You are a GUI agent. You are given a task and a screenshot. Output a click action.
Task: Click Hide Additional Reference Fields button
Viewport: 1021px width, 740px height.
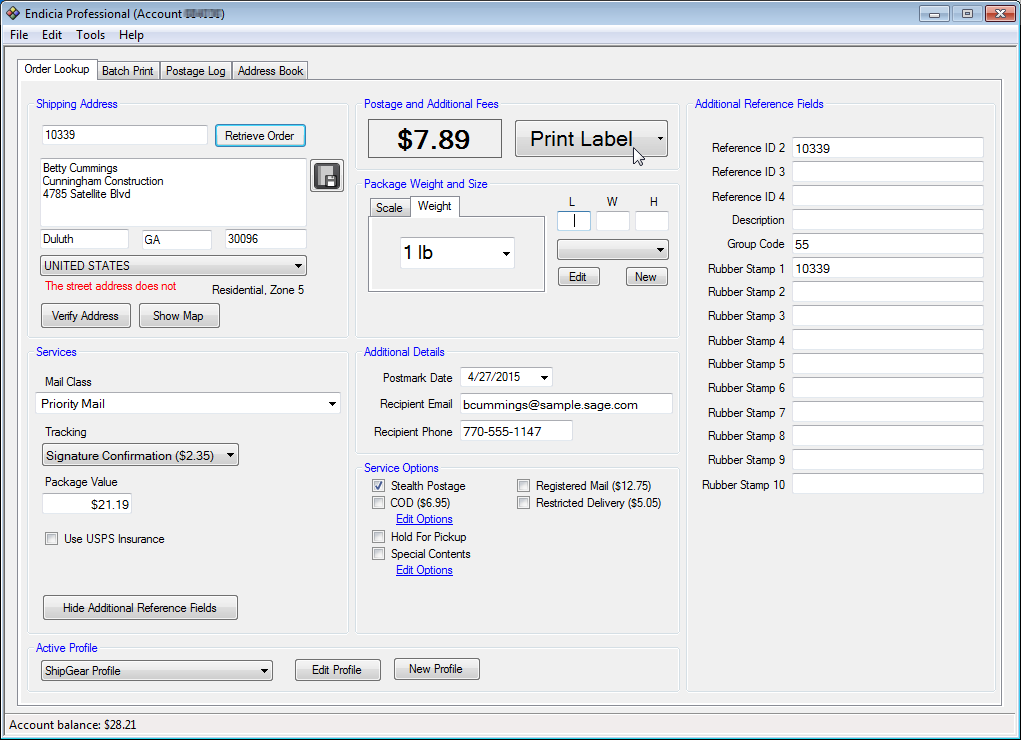(x=140, y=607)
